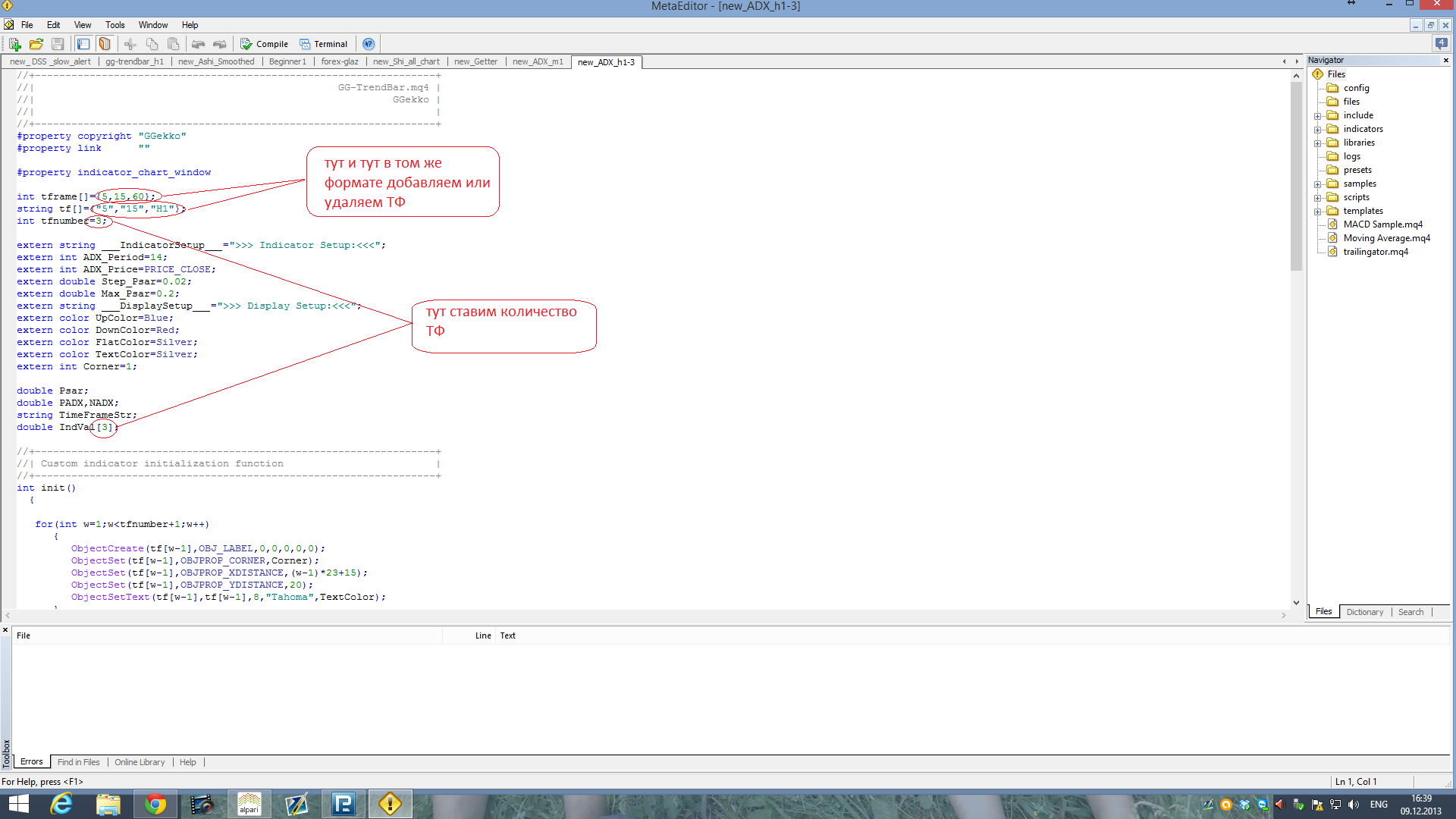Click the ENG language indicator
The height and width of the screenshot is (819, 1456).
point(1379,805)
